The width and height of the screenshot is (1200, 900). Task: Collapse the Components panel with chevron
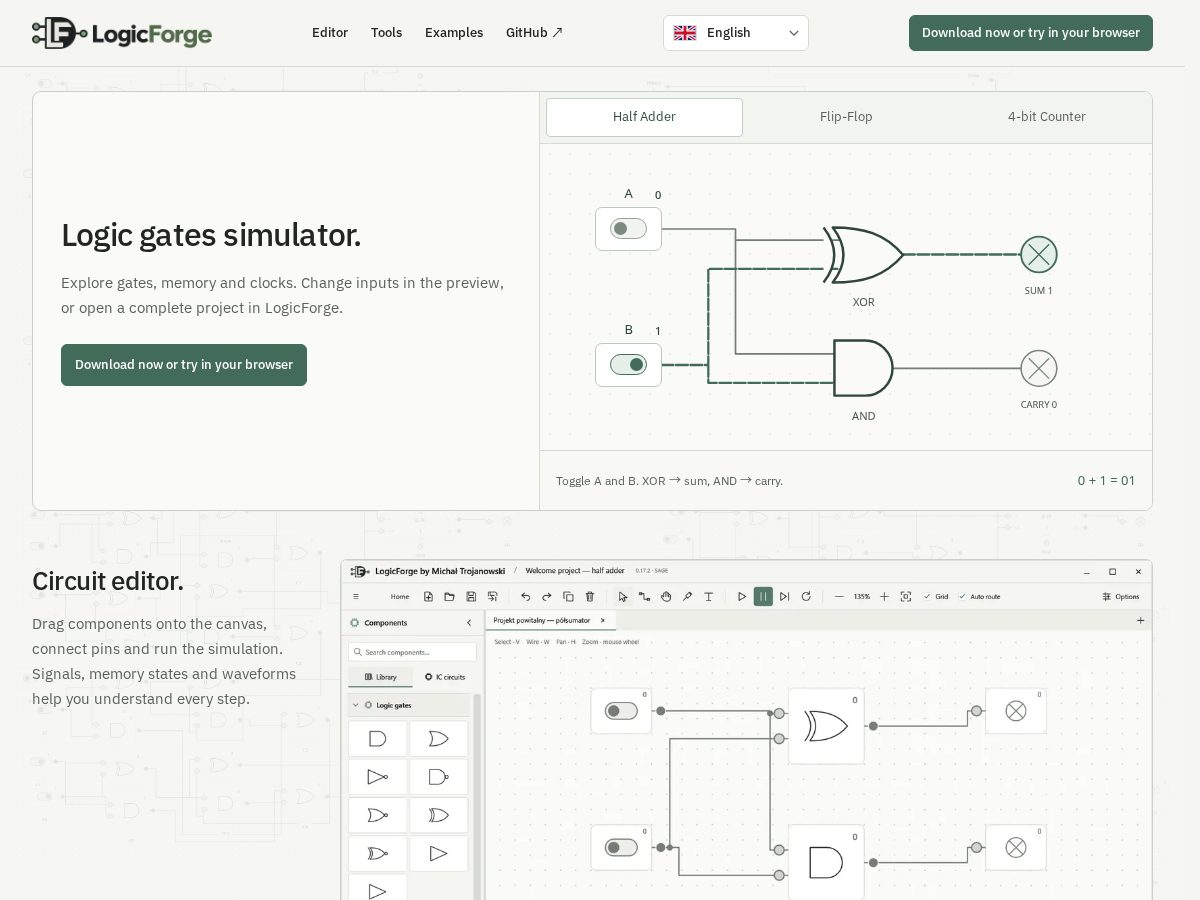point(469,623)
